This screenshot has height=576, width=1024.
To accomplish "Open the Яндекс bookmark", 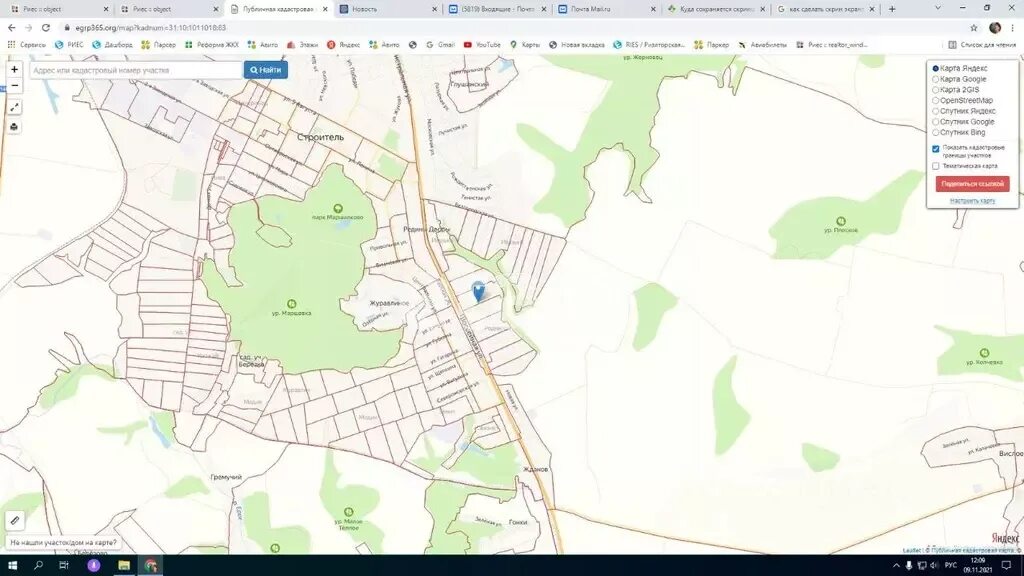I will (344, 45).
